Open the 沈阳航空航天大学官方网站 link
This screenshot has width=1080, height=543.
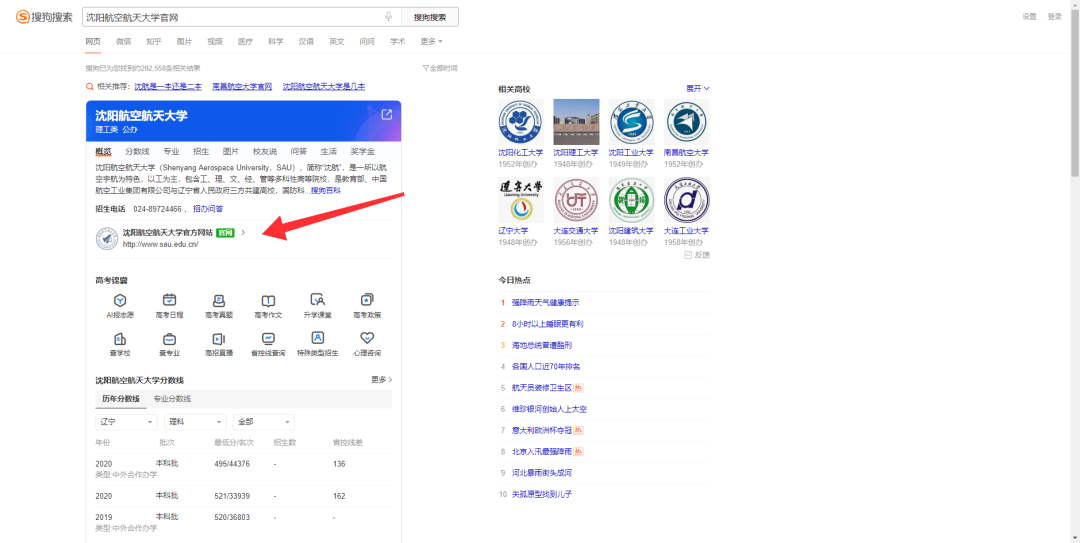tap(167, 233)
